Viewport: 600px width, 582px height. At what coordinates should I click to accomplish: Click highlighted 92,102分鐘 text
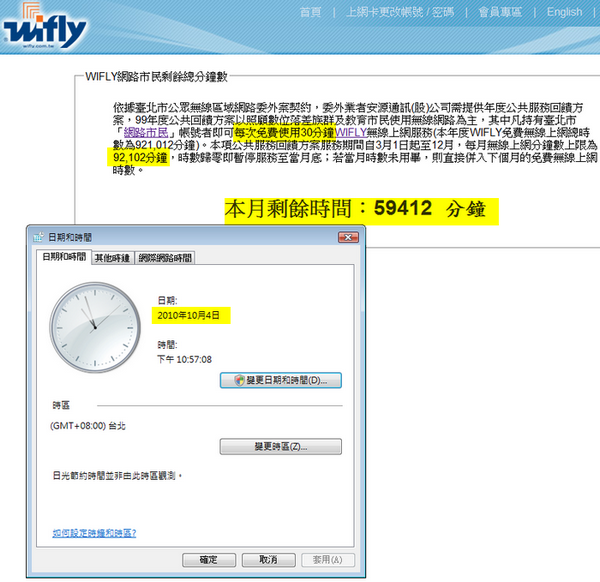[x=140, y=158]
